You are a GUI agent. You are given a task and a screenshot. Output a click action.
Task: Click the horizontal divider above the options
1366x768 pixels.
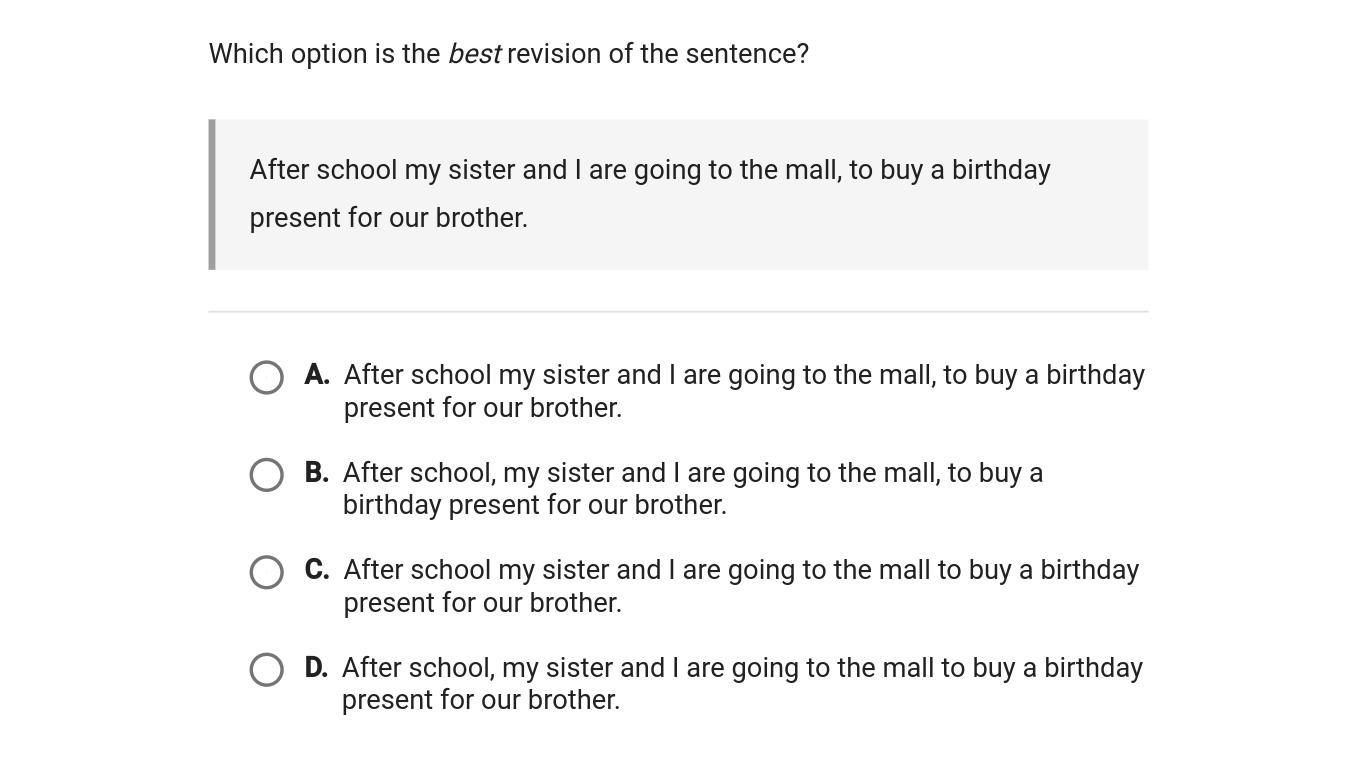(678, 312)
